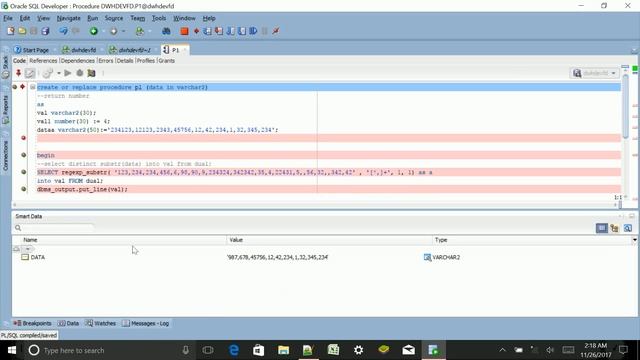Switch to the Messages - Log tab
This screenshot has height=360, width=640.
pyautogui.click(x=145, y=323)
